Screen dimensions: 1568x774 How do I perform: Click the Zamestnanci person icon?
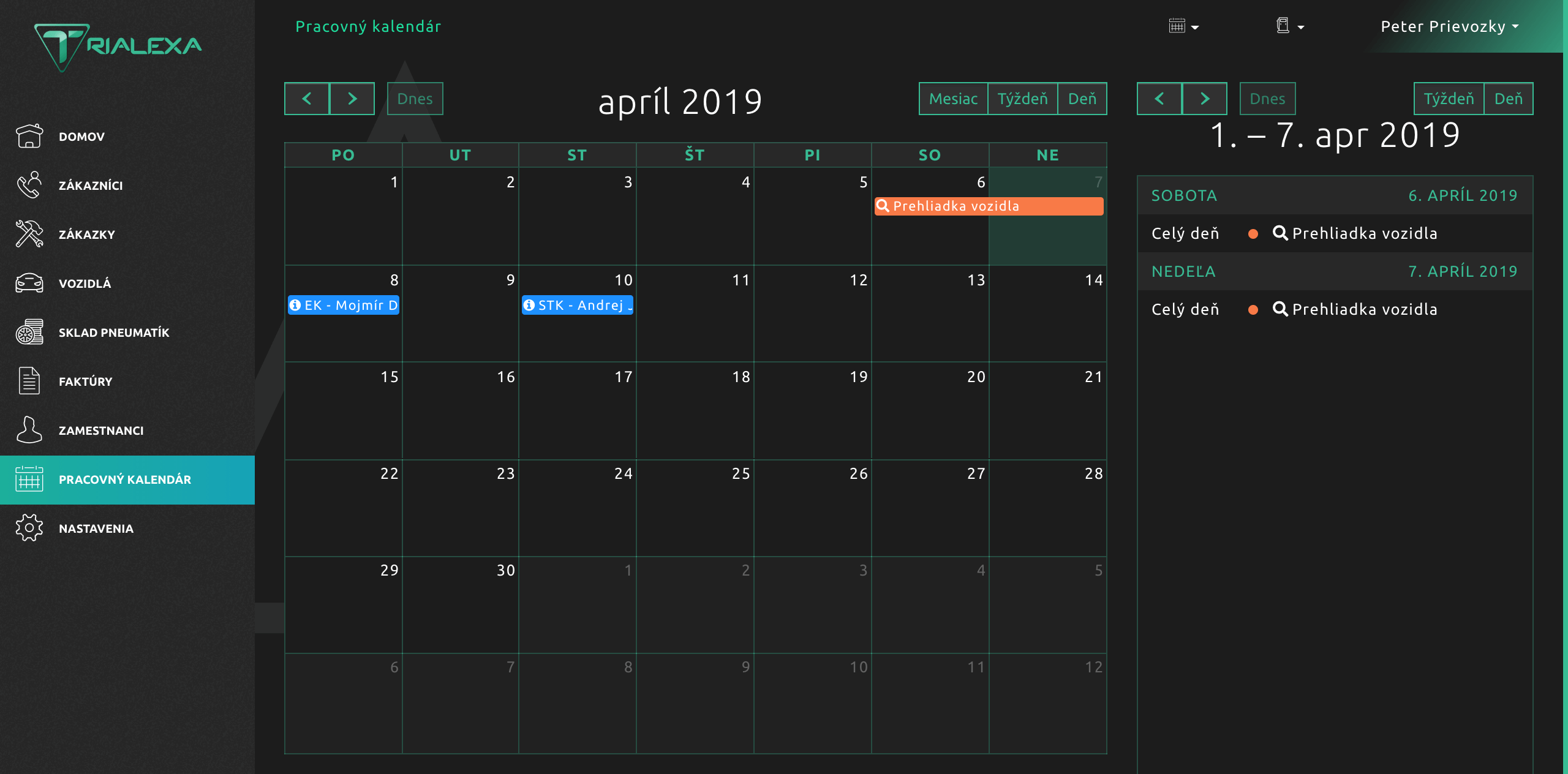29,430
